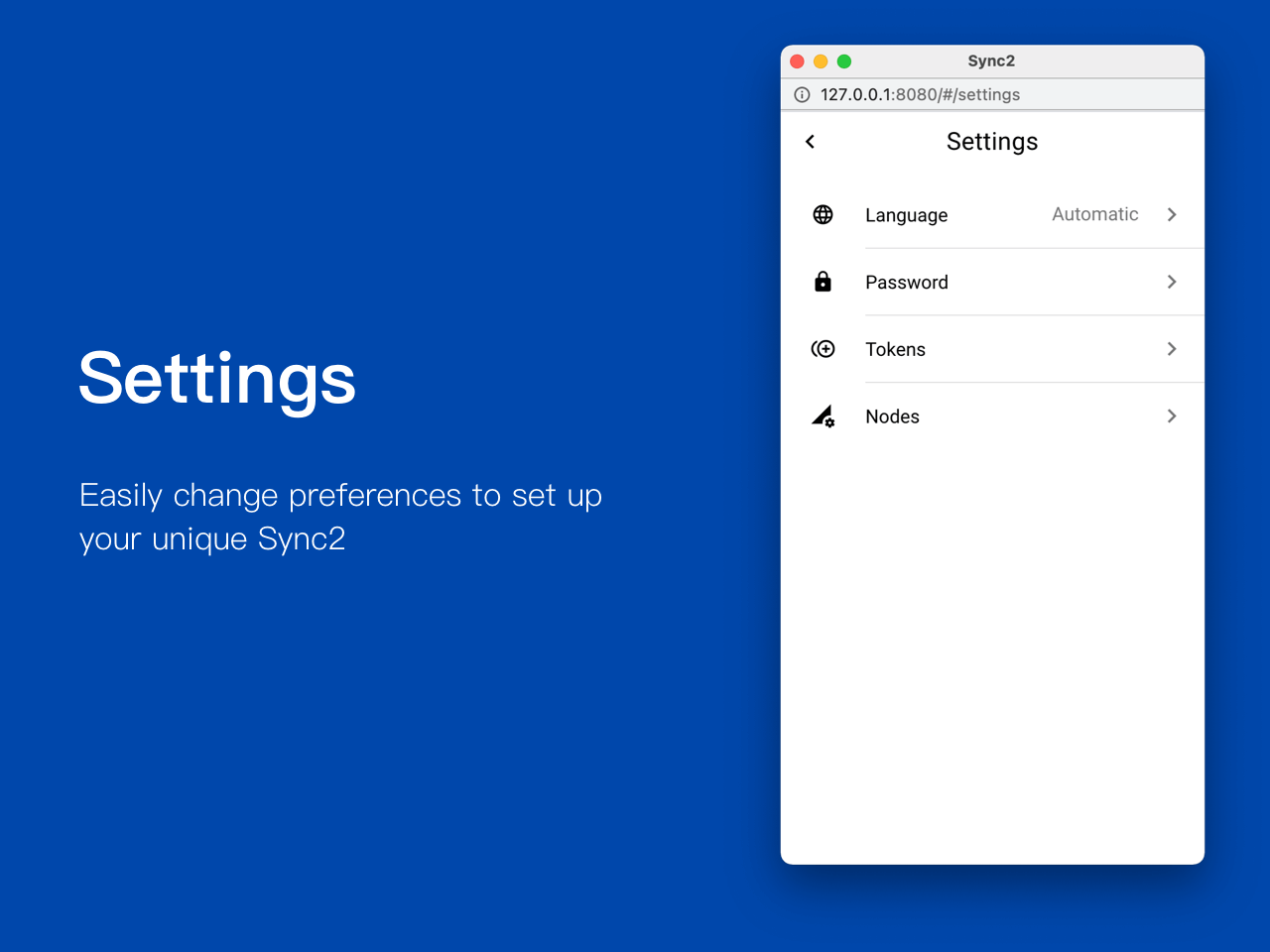The image size is (1270, 952).
Task: Open the Password setting
Action: pos(906,283)
